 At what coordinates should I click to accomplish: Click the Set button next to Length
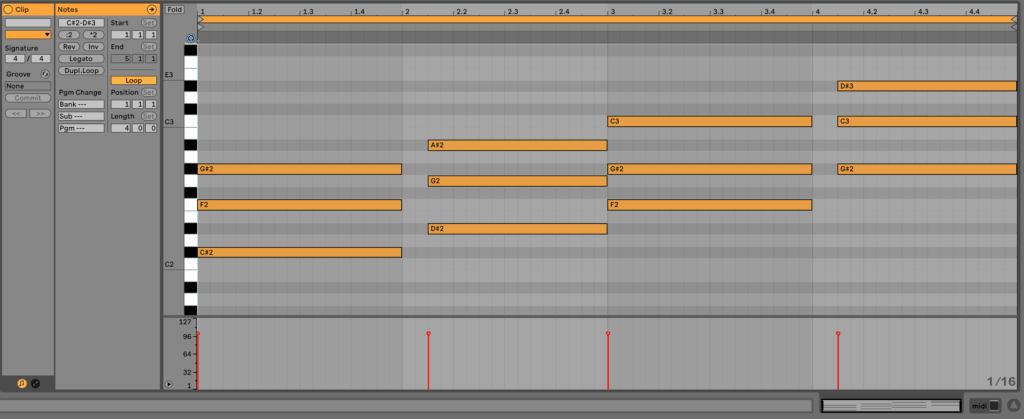click(149, 116)
